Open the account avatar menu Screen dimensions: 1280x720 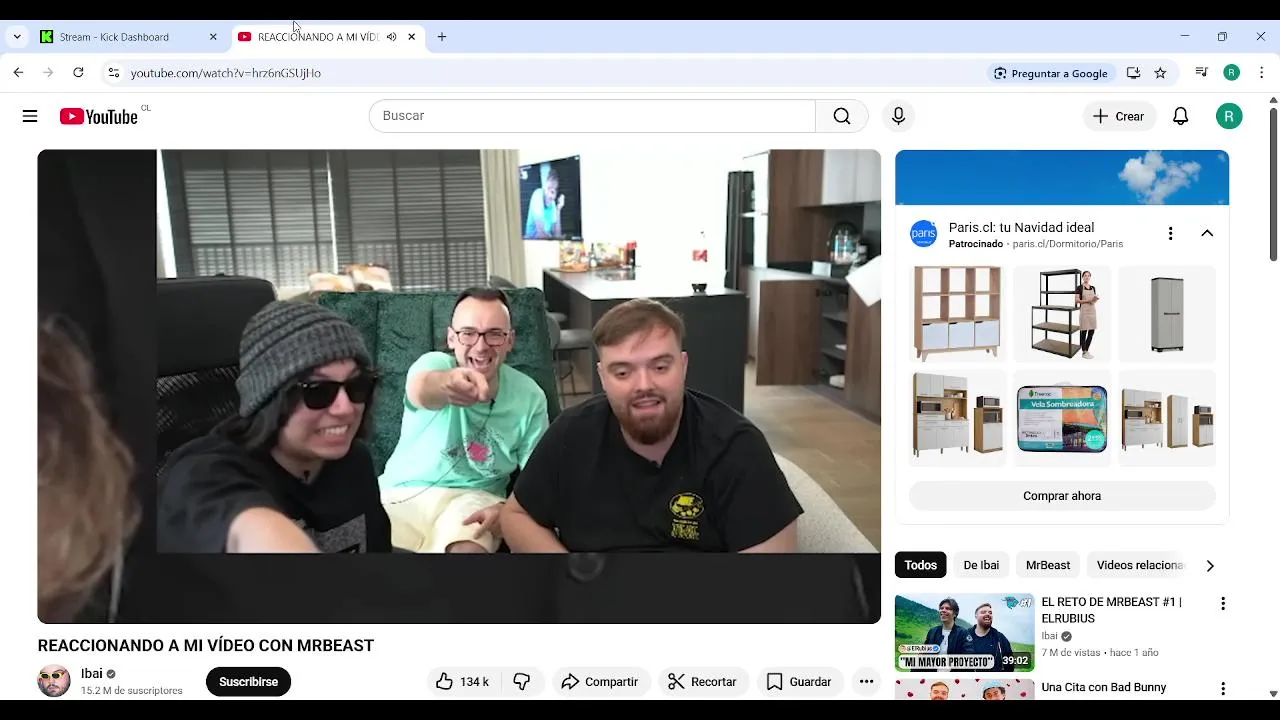pyautogui.click(x=1229, y=116)
